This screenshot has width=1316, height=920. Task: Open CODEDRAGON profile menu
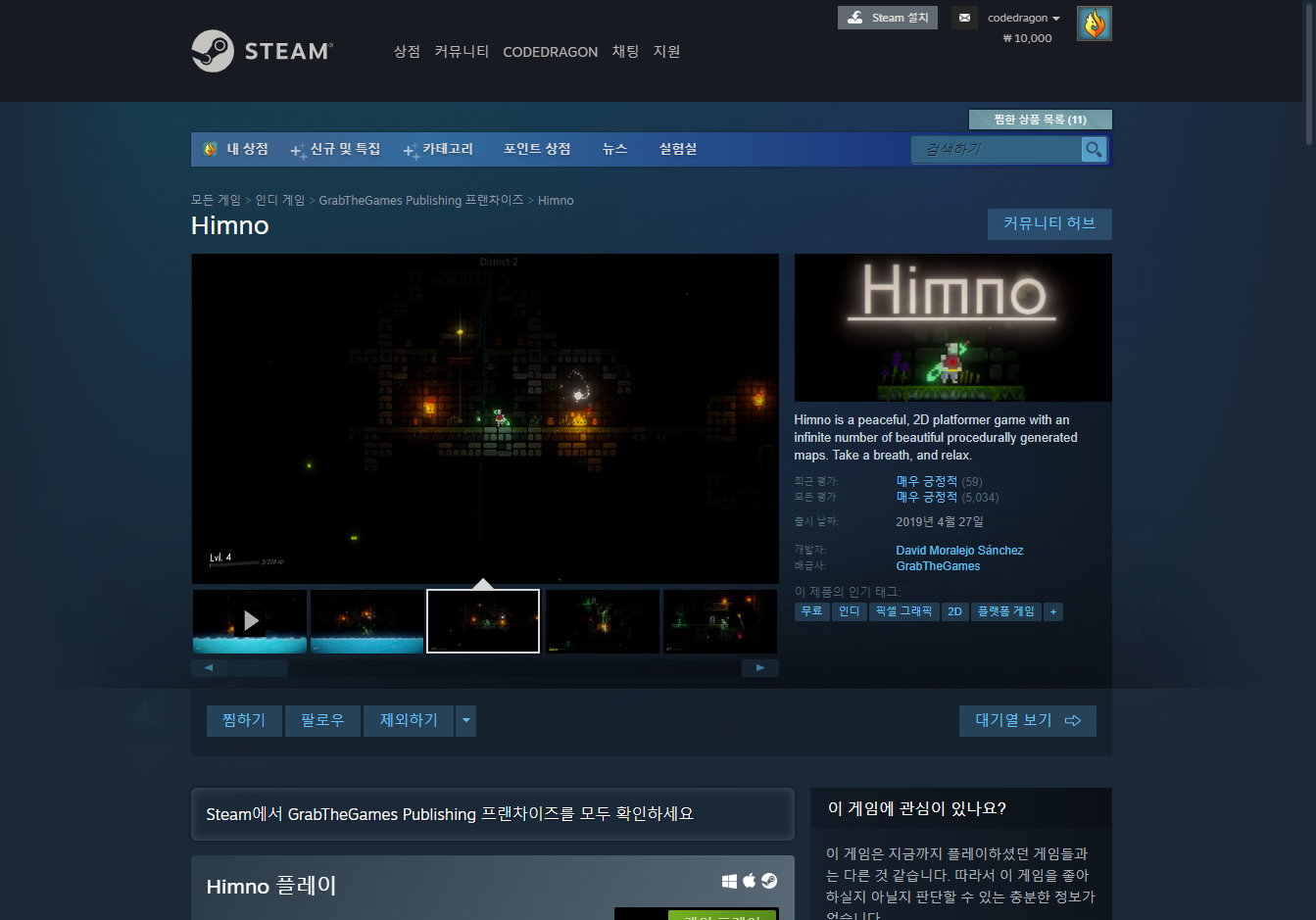point(550,52)
